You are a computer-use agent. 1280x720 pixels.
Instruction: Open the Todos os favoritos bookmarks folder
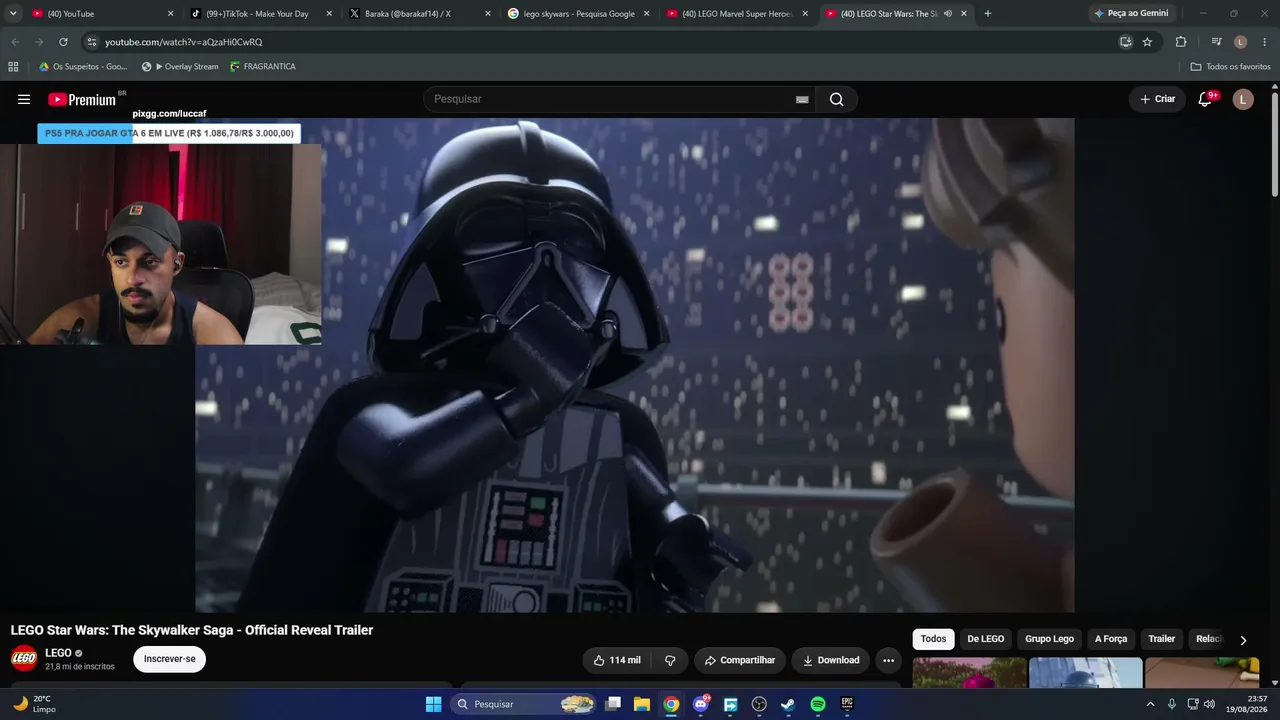pos(1230,67)
